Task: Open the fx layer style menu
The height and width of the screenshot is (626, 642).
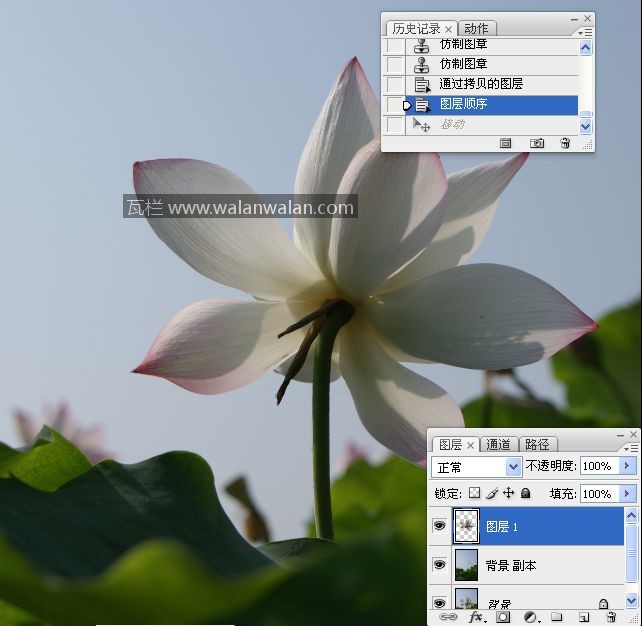Action: 476,618
